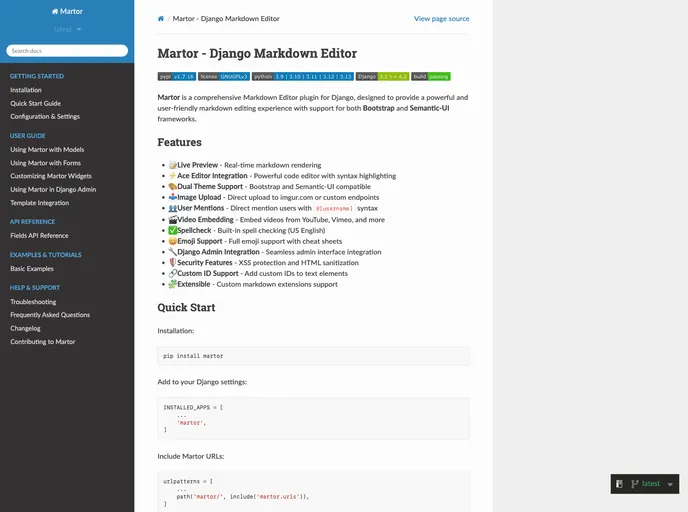Click latest label in bottom flyout
This screenshot has width=688, height=512.
click(x=651, y=483)
